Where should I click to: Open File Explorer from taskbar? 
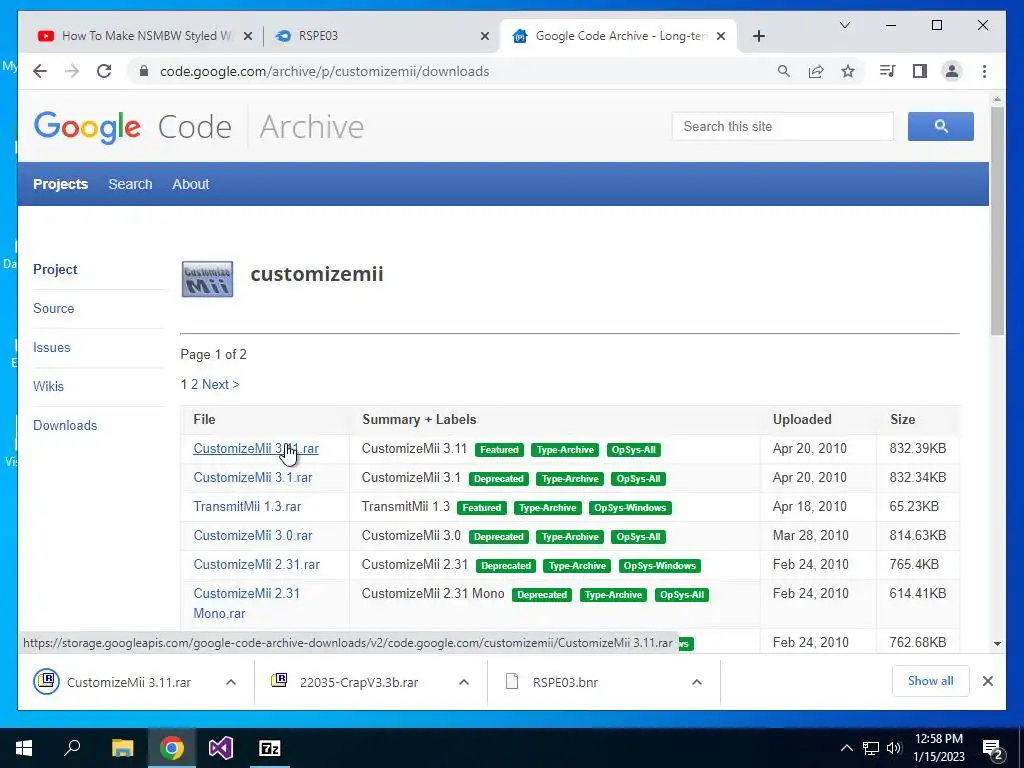point(122,748)
